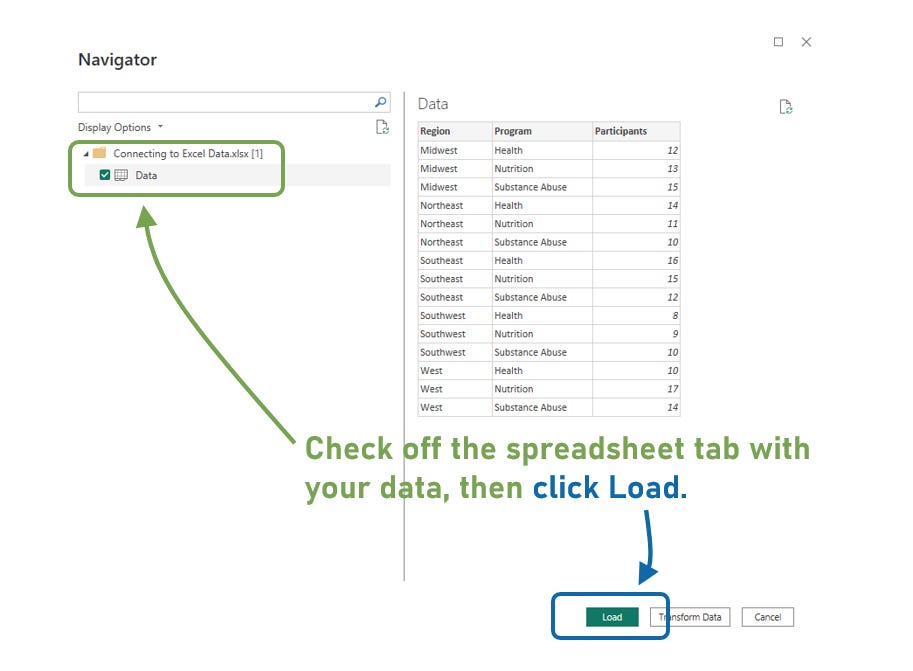
Task: Click the Data preview title label
Action: 434,103
